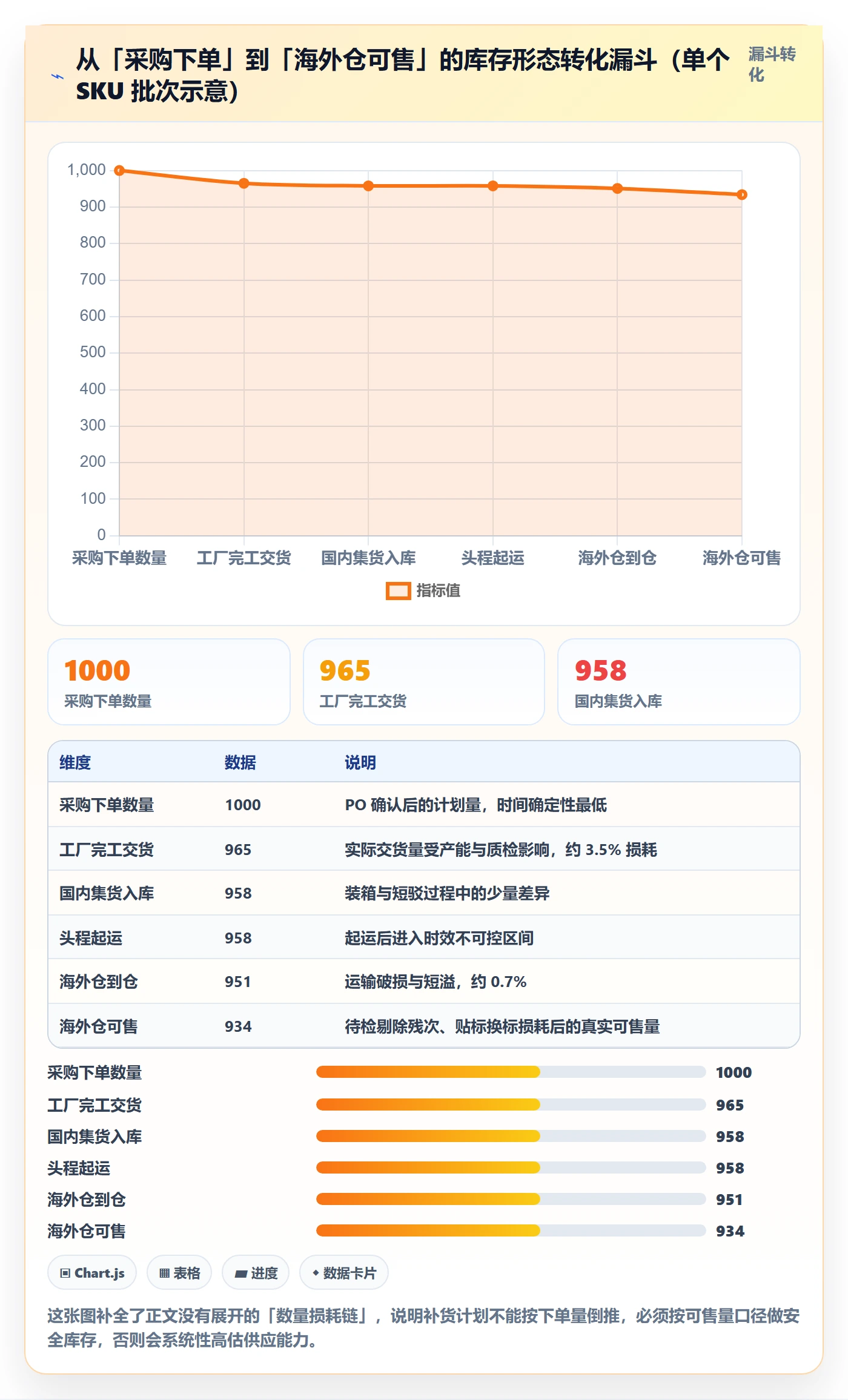Image resolution: width=848 pixels, height=1400 pixels.
Task: Click the Chart.js chip
Action: 92,1273
